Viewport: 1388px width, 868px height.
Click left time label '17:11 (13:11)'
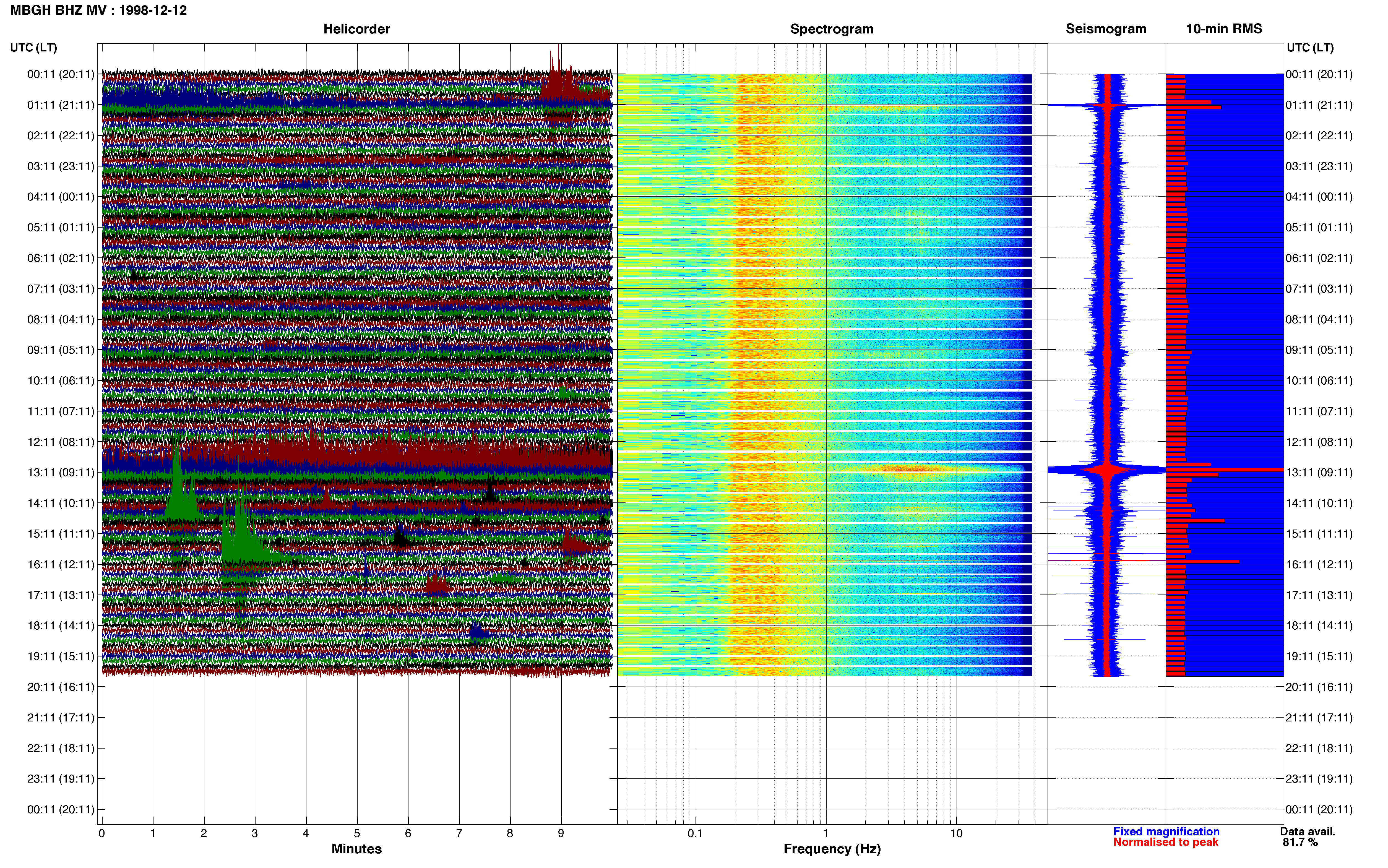(x=61, y=595)
